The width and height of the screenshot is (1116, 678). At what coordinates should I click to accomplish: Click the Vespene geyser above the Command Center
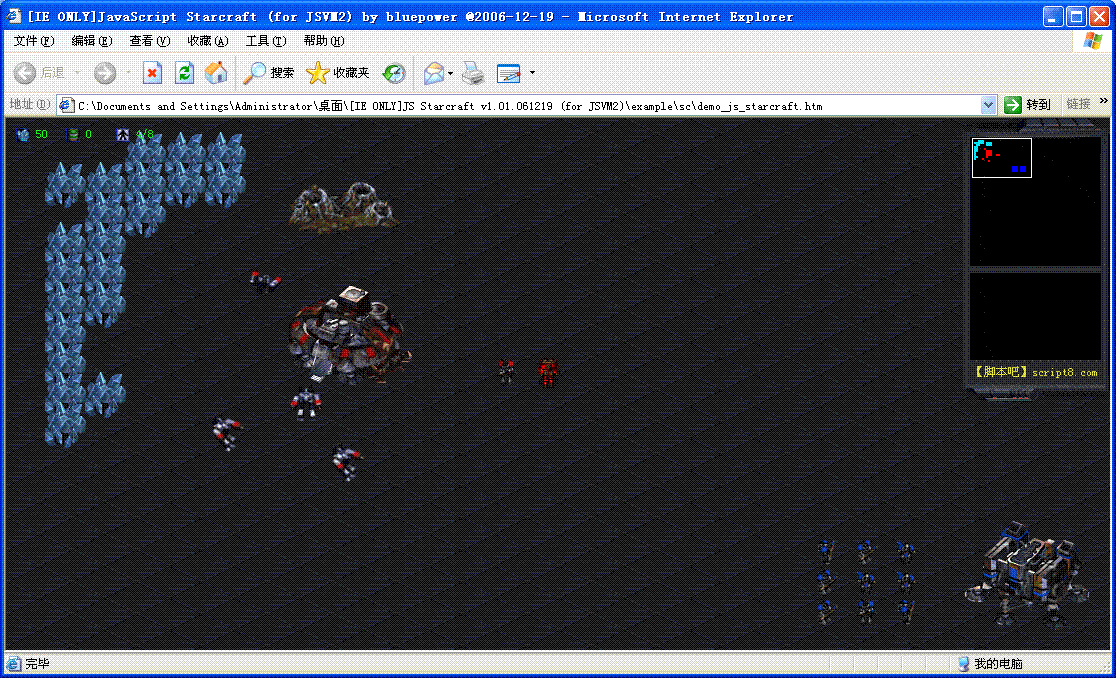[344, 207]
